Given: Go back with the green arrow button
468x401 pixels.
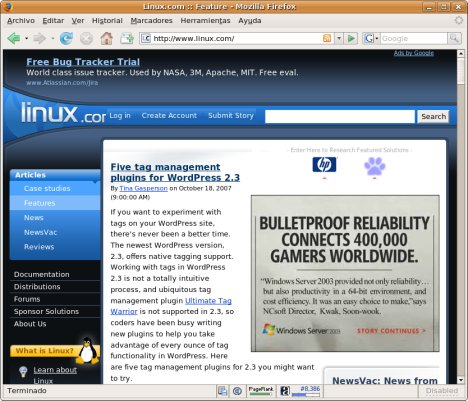Looking at the screenshot, I should 14,39.
